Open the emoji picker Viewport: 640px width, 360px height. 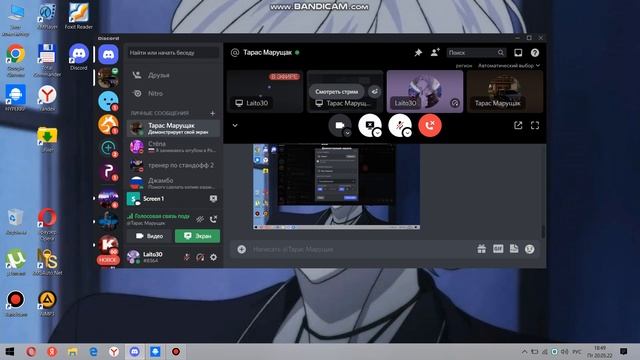[529, 249]
